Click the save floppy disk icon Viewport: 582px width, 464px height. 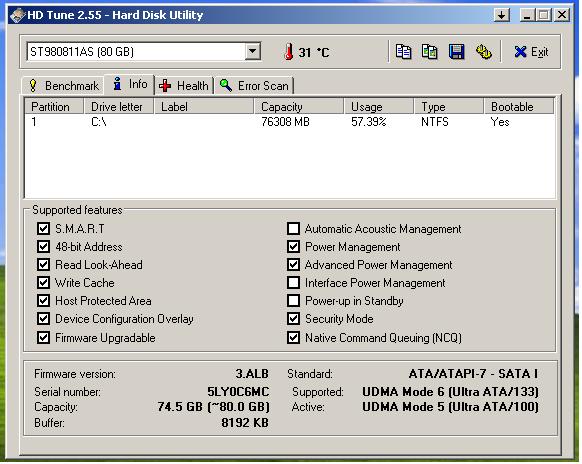click(457, 52)
